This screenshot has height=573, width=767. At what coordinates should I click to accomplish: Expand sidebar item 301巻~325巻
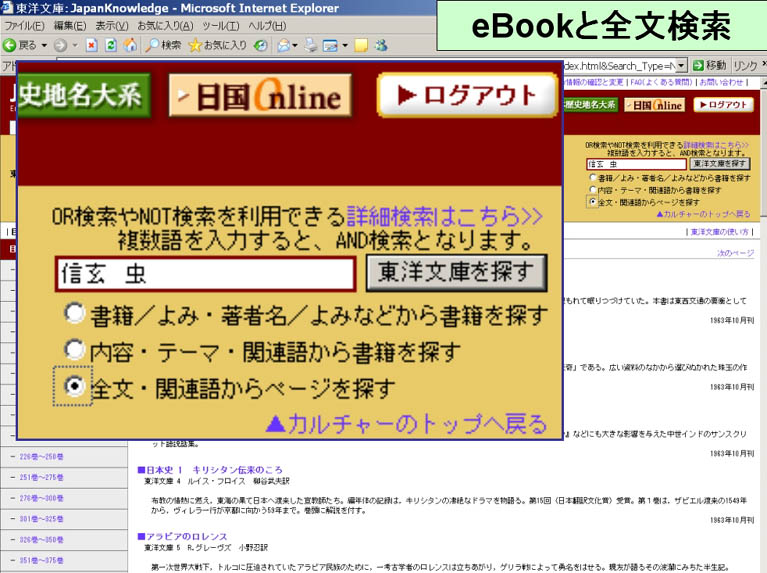[x=41, y=519]
